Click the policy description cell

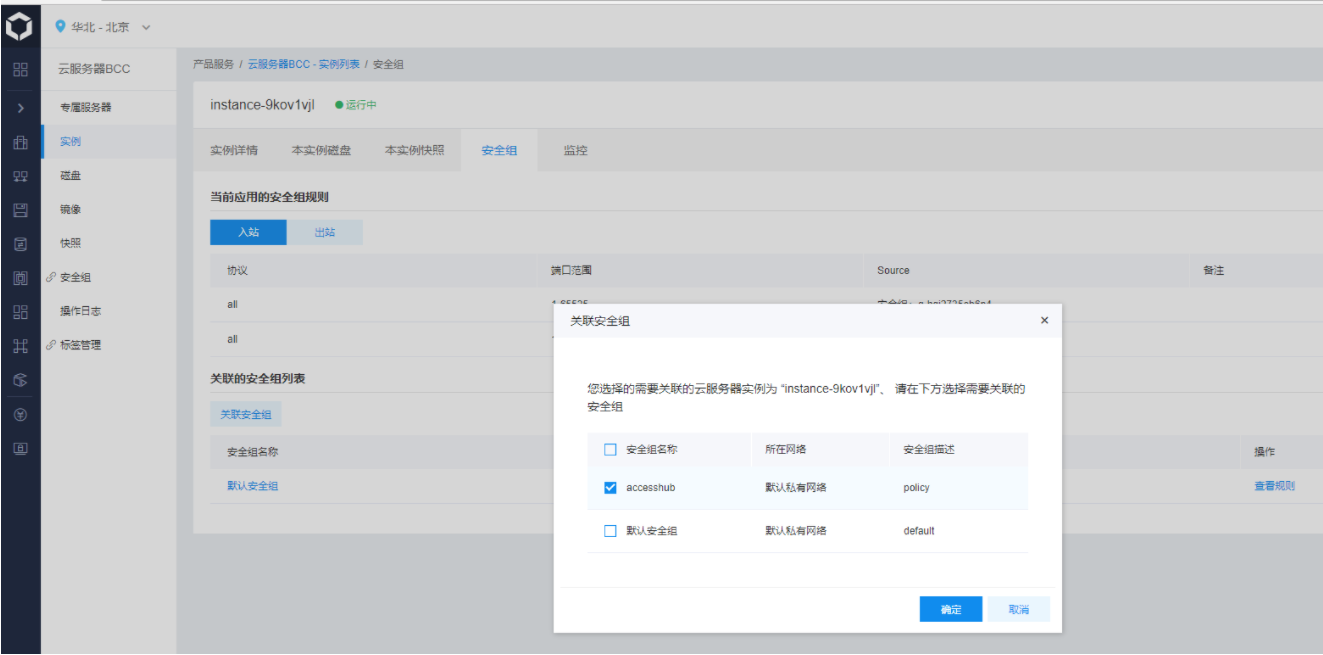coord(916,488)
